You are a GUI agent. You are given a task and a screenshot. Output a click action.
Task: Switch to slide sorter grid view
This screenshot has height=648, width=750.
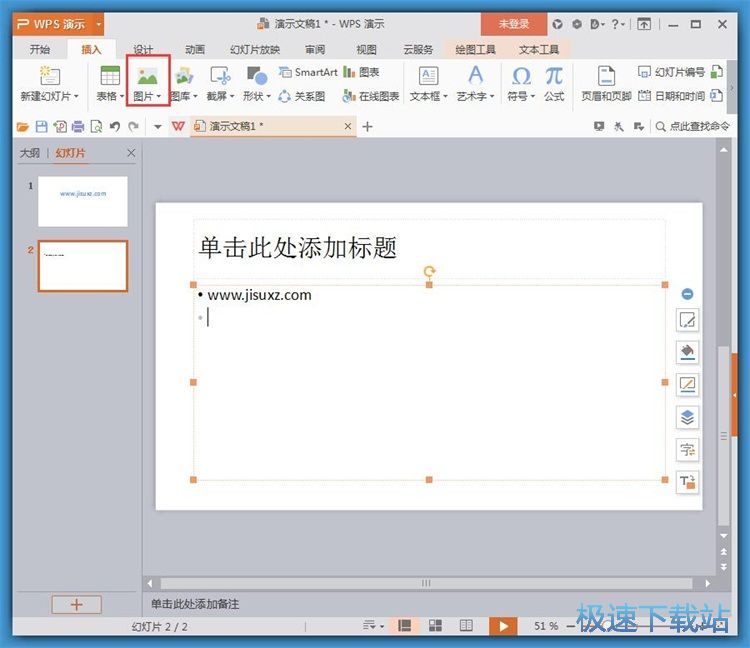click(x=435, y=626)
